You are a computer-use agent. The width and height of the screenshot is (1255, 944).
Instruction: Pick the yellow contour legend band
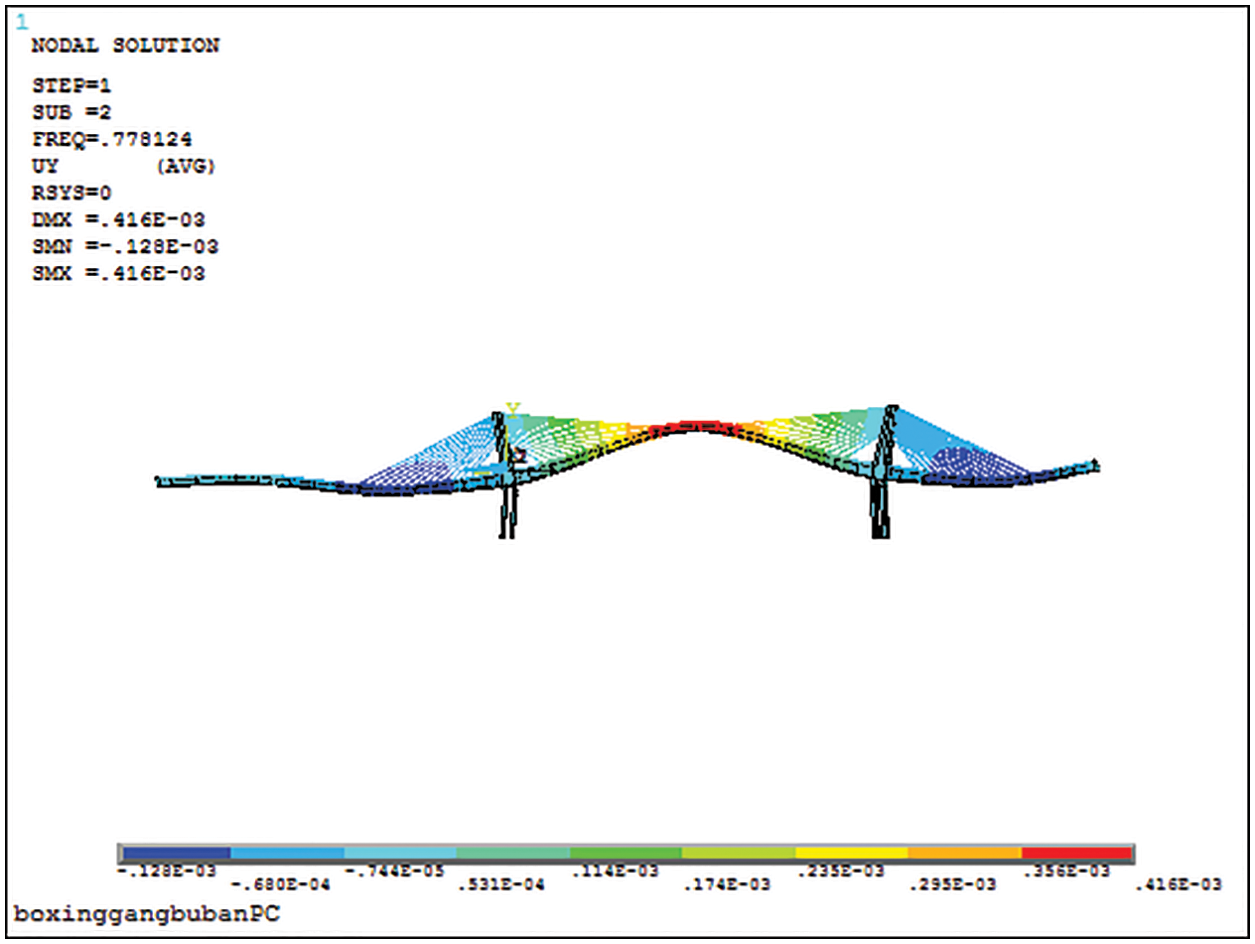(x=851, y=852)
